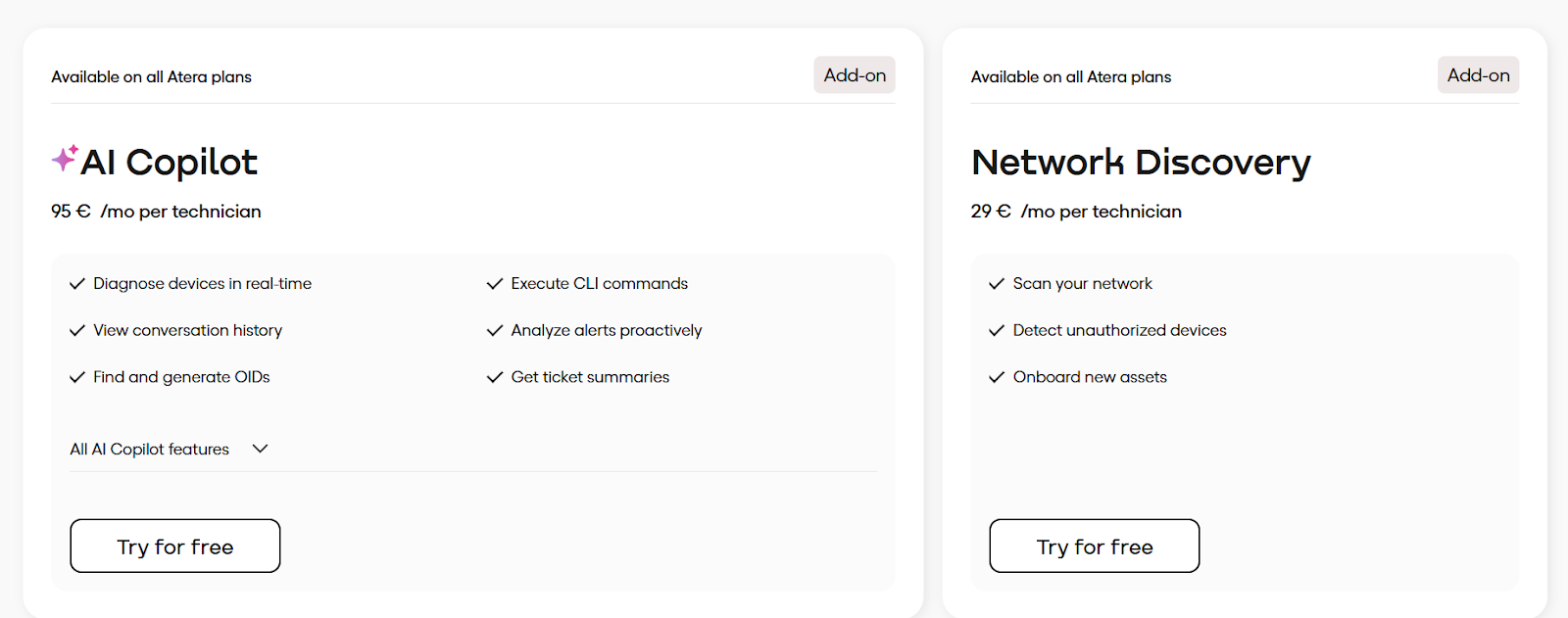This screenshot has width=1568, height=618.
Task: Expand the All AI Copilot features chevron
Action: [x=260, y=449]
